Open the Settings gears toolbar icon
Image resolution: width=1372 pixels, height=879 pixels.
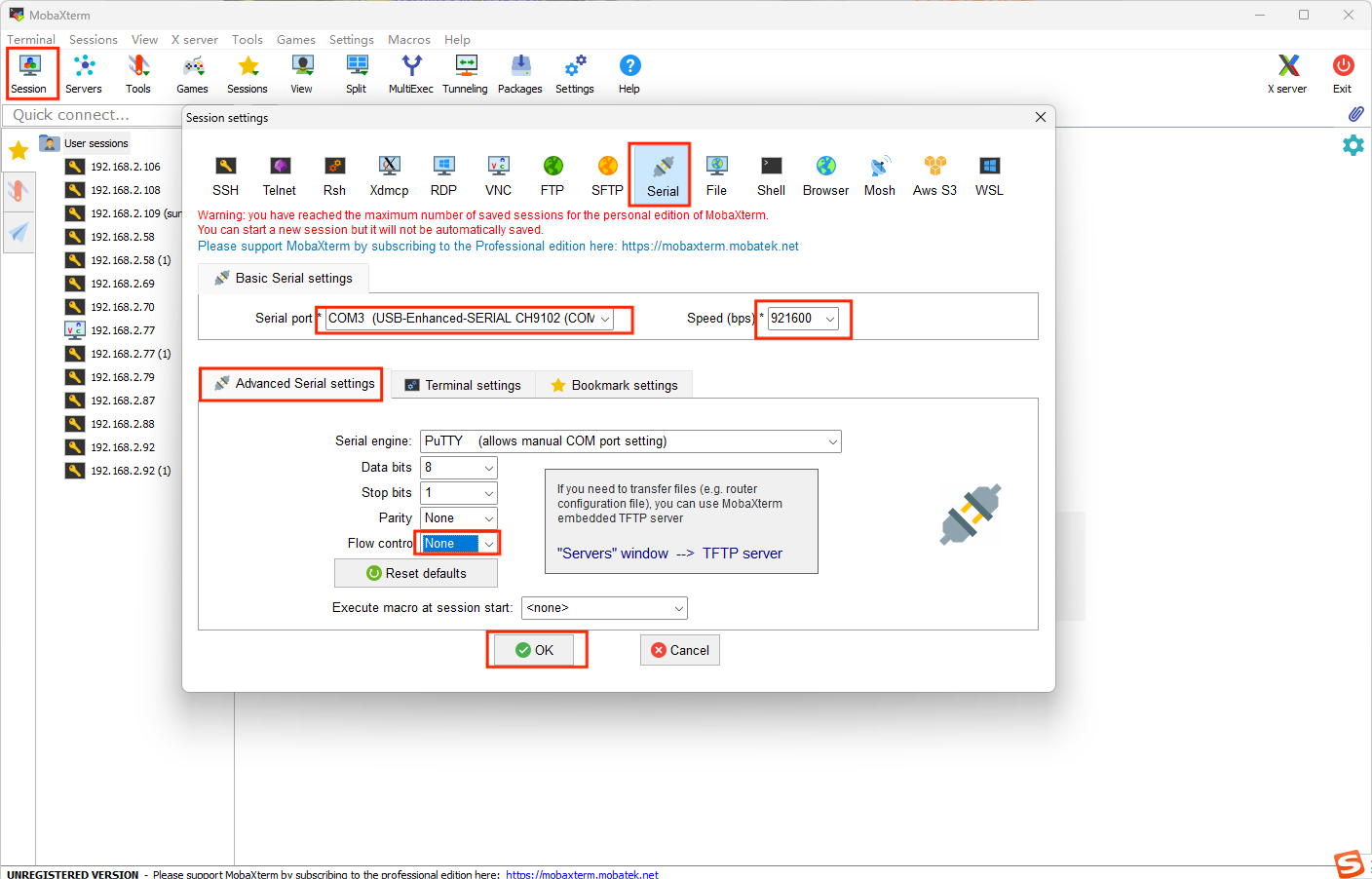[x=575, y=74]
